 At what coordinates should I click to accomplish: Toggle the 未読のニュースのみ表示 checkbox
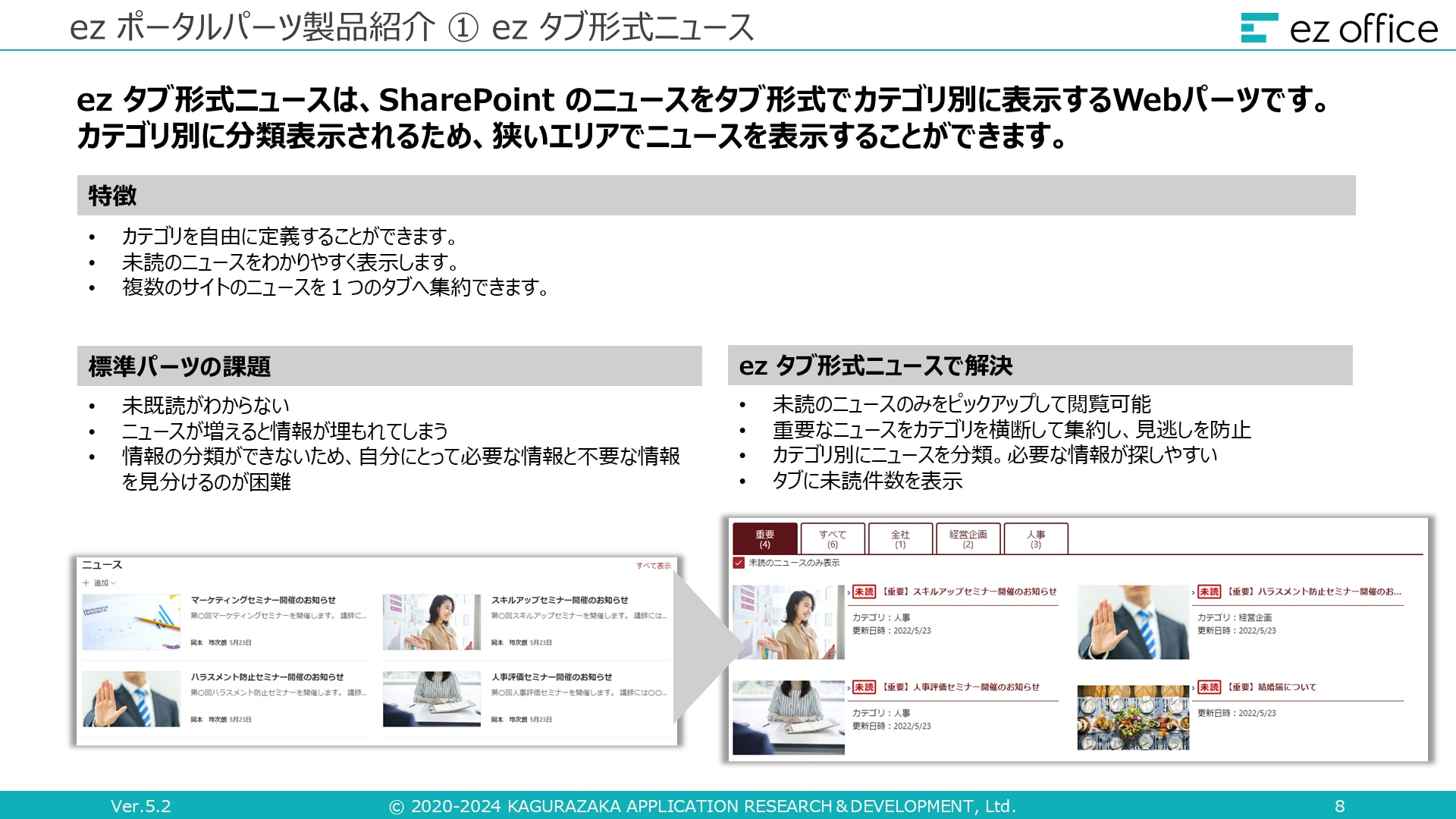739,563
